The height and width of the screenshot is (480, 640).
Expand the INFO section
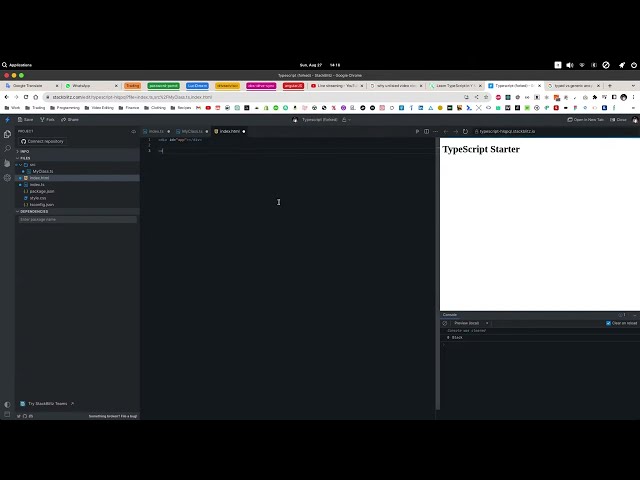tap(23, 151)
